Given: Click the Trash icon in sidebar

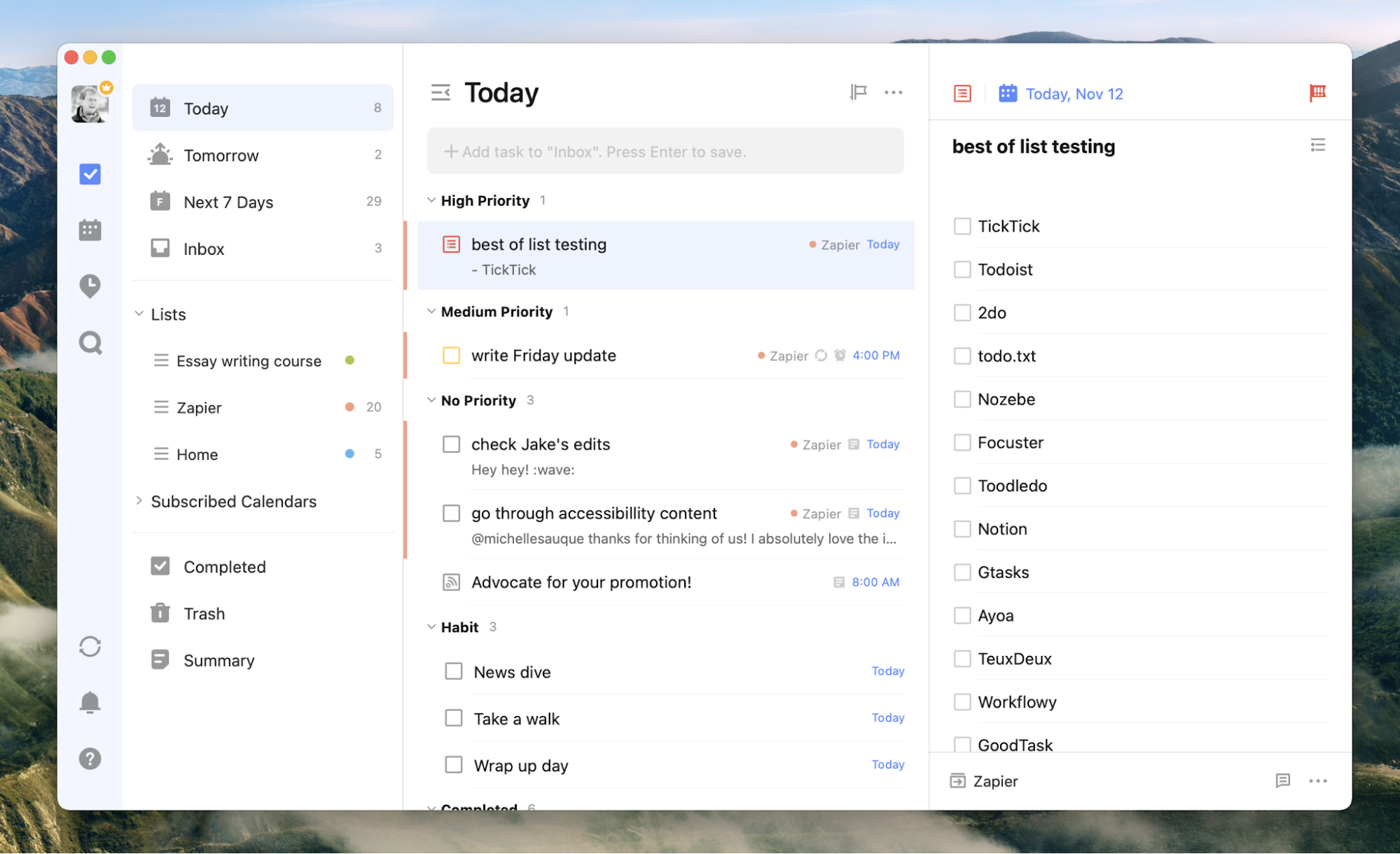Looking at the screenshot, I should [159, 613].
